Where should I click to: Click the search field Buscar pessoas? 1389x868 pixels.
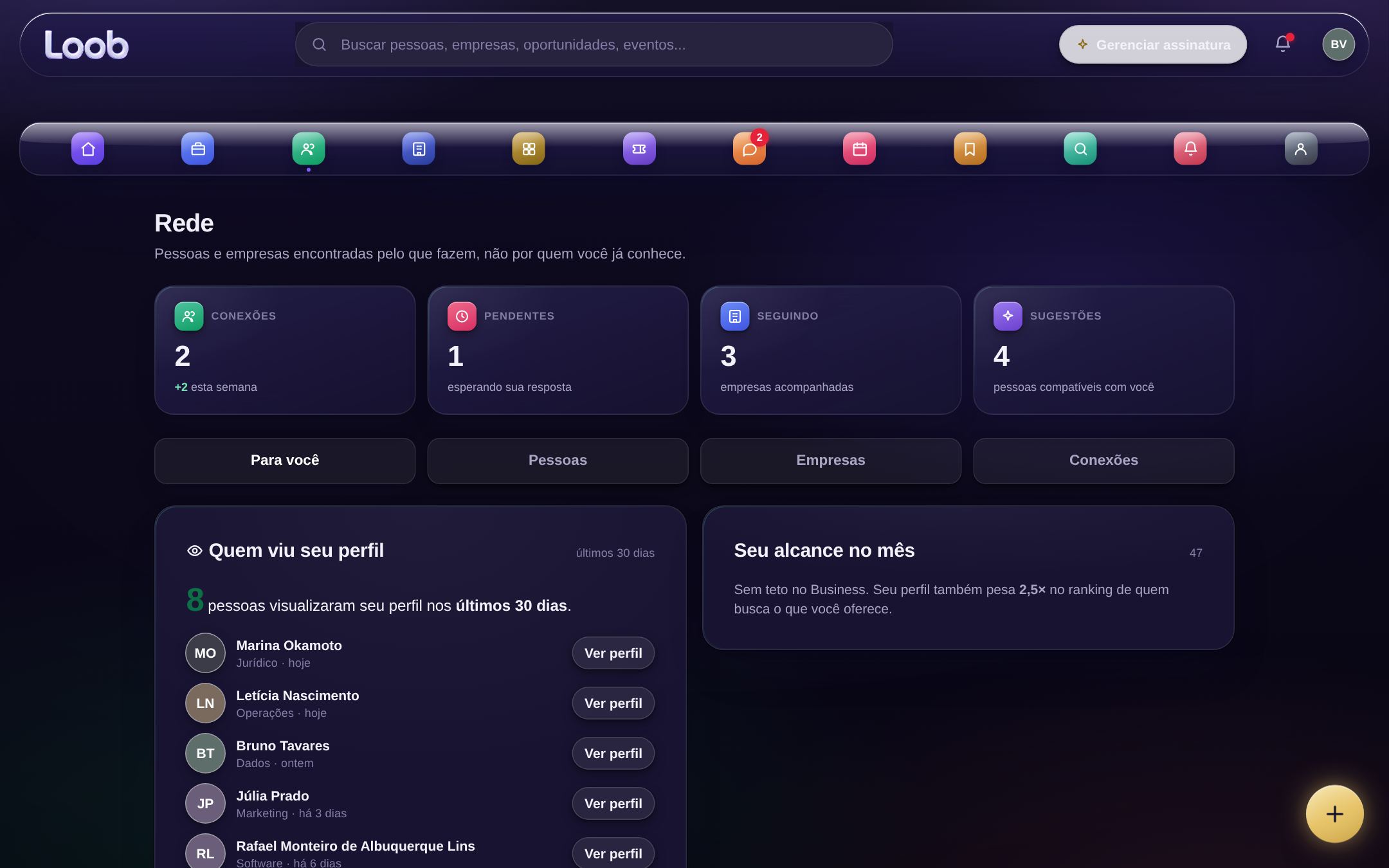point(594,44)
